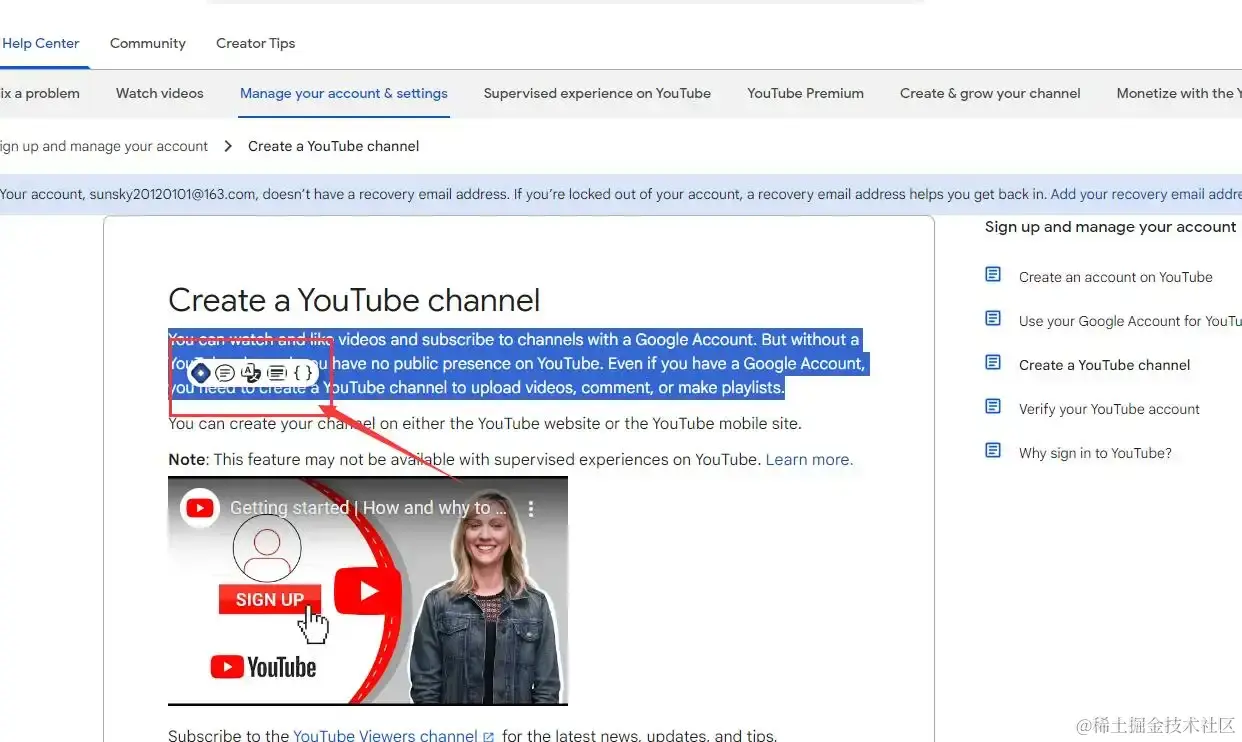Open Why sign in to YouTube article
The image size is (1242, 742).
[x=1095, y=453]
